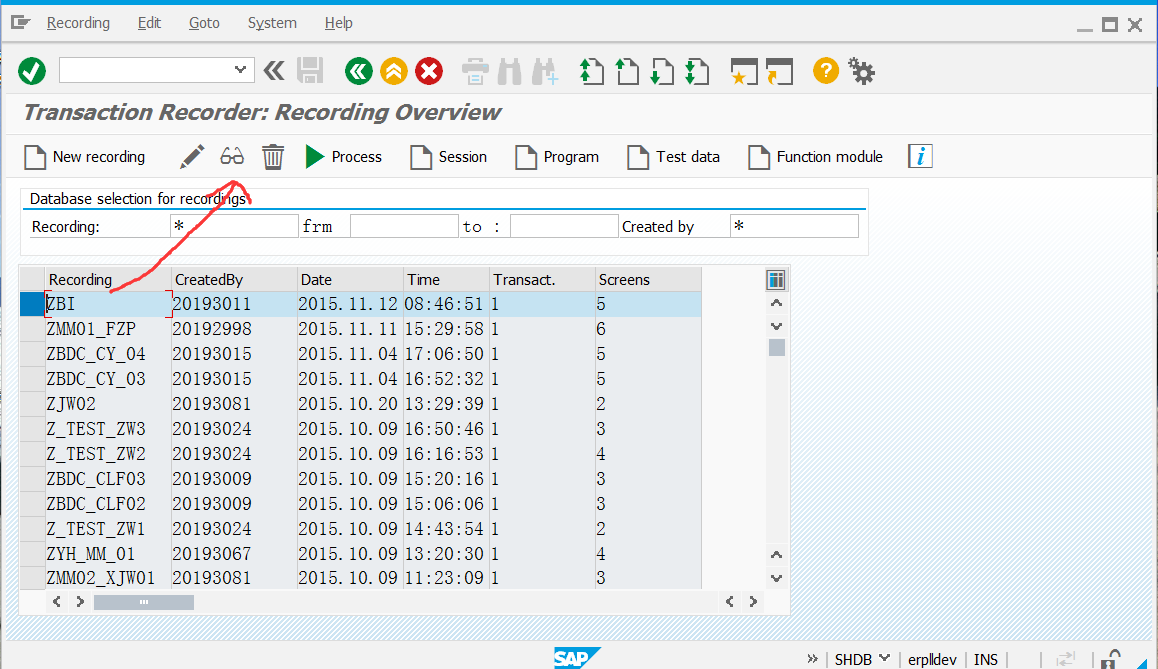Select row selector for ZMM01_FZP recording
The height and width of the screenshot is (669, 1158).
pos(32,329)
